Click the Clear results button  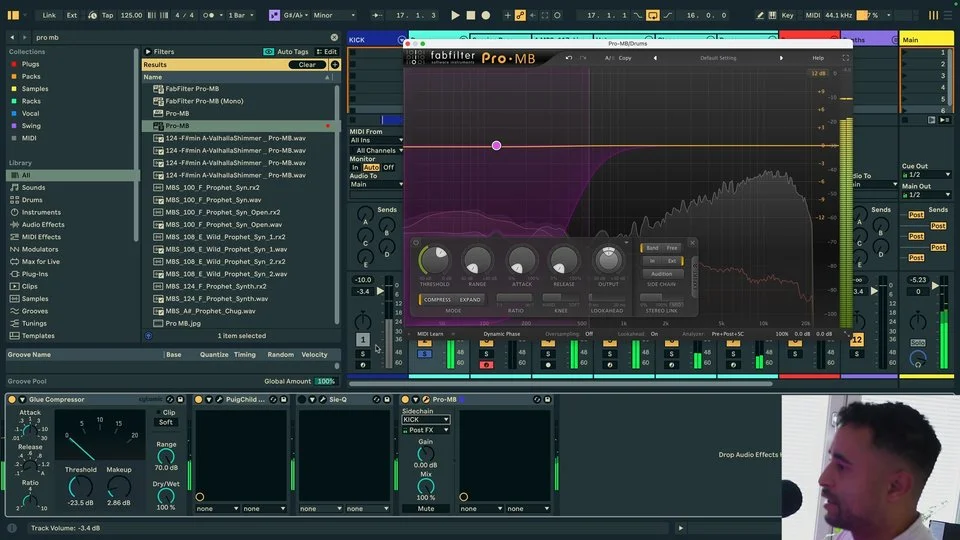(307, 64)
